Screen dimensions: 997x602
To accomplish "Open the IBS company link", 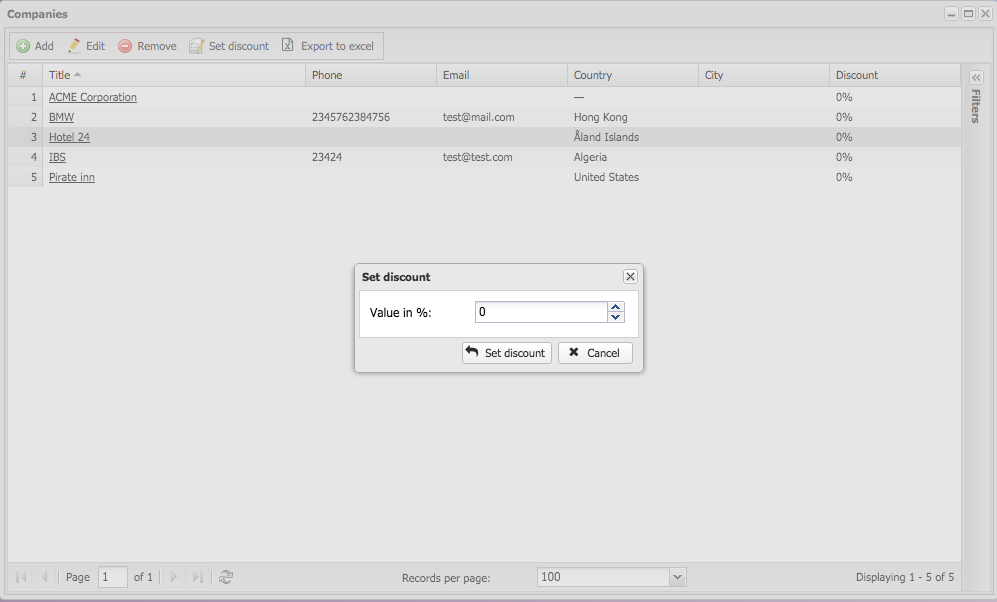I will 57,157.
